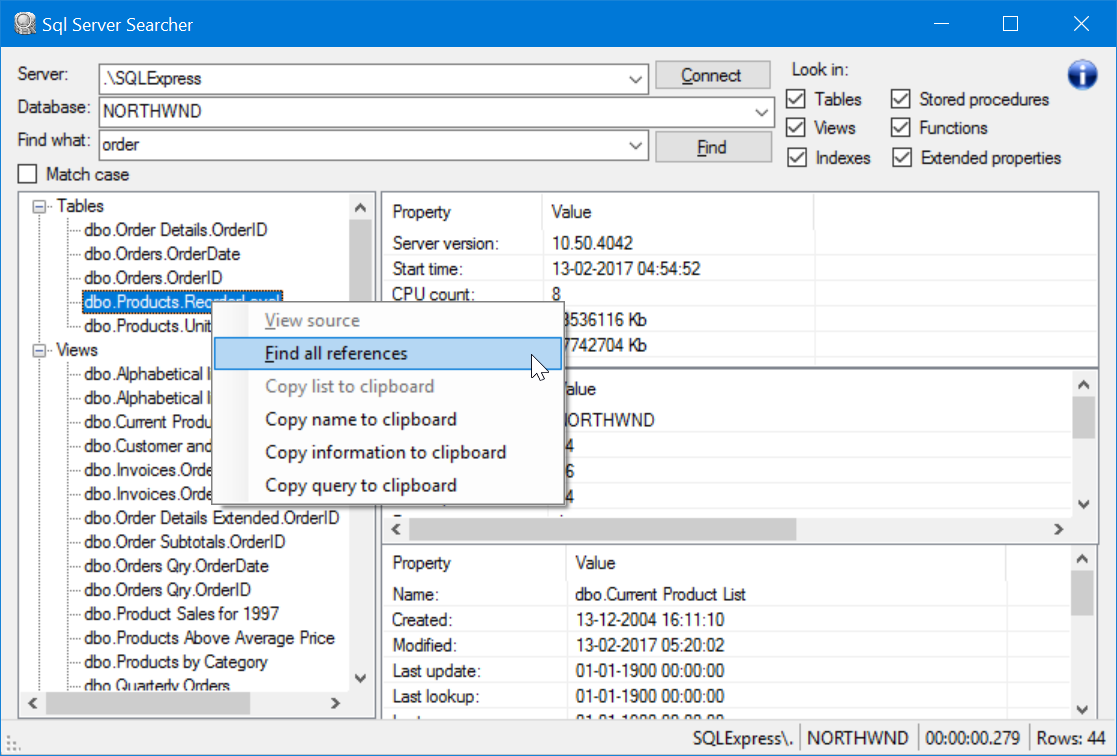The height and width of the screenshot is (756, 1117).
Task: Click Start time value 13-02-2017 04:54:52
Action: point(626,269)
